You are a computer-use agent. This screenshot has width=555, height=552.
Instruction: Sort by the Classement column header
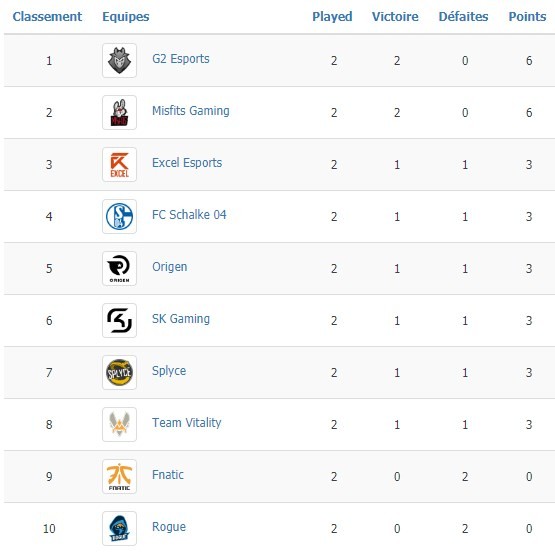[47, 17]
